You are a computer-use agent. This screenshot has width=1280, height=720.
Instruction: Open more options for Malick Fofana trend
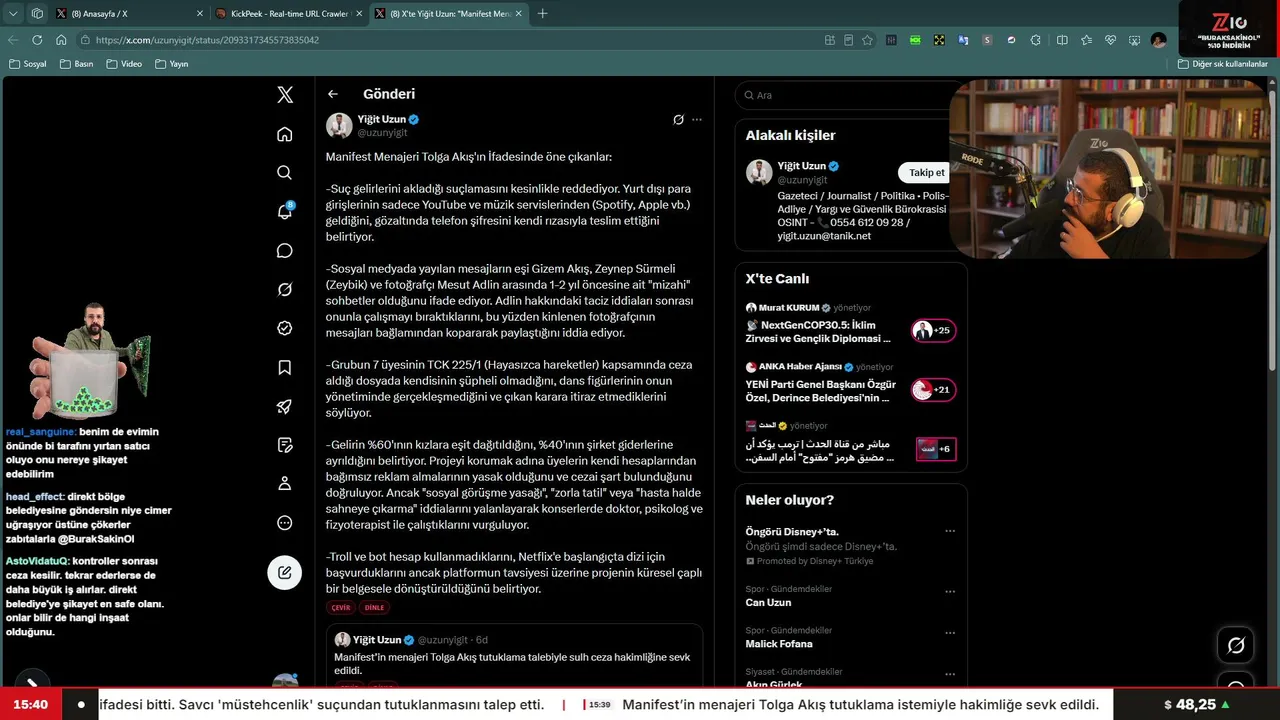pos(950,632)
